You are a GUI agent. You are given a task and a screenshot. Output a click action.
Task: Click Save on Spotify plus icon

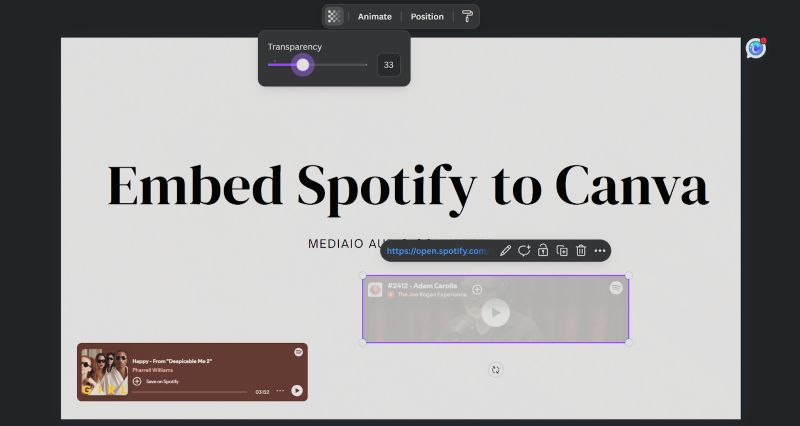tap(137, 382)
